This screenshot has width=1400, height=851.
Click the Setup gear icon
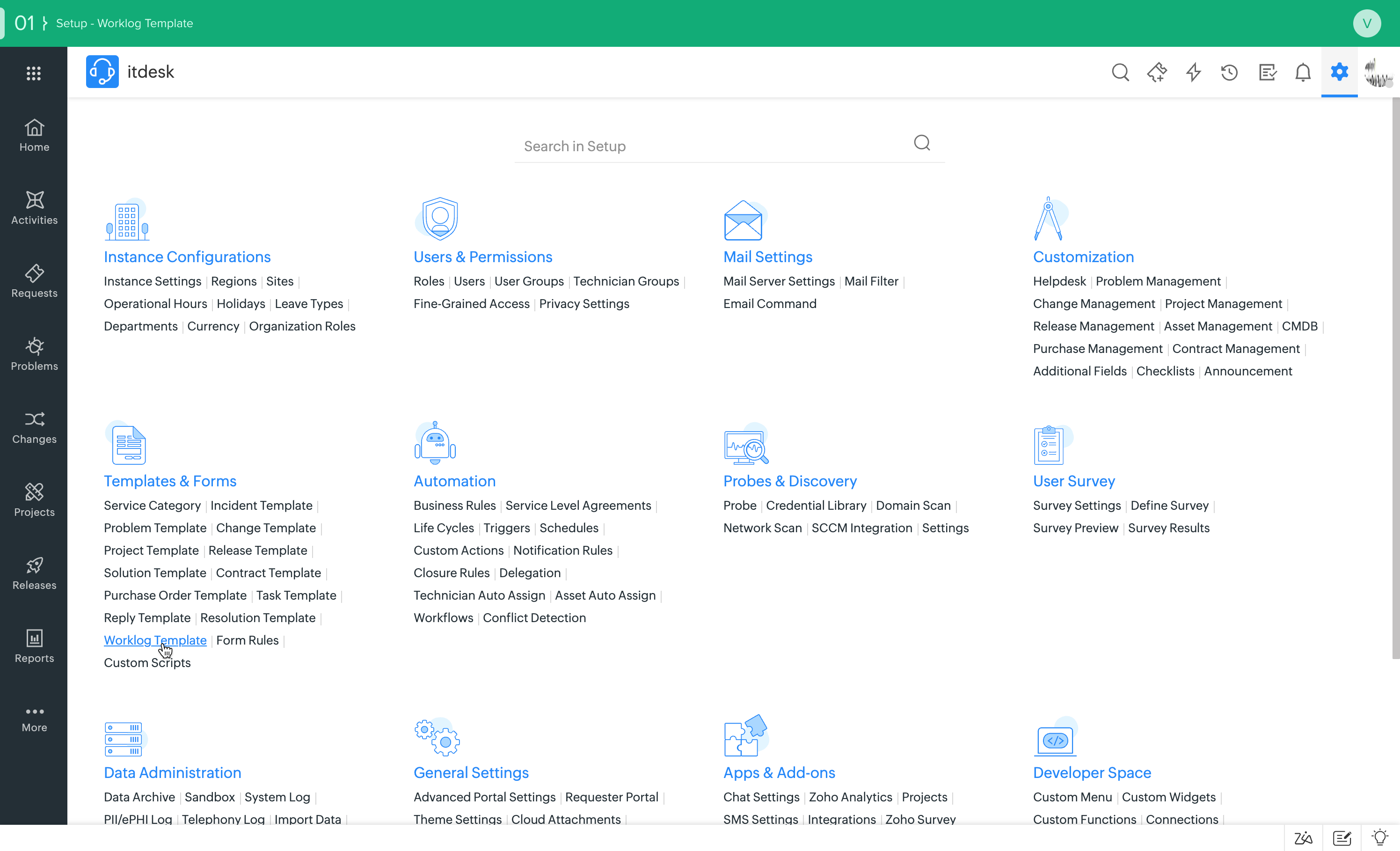click(x=1339, y=72)
